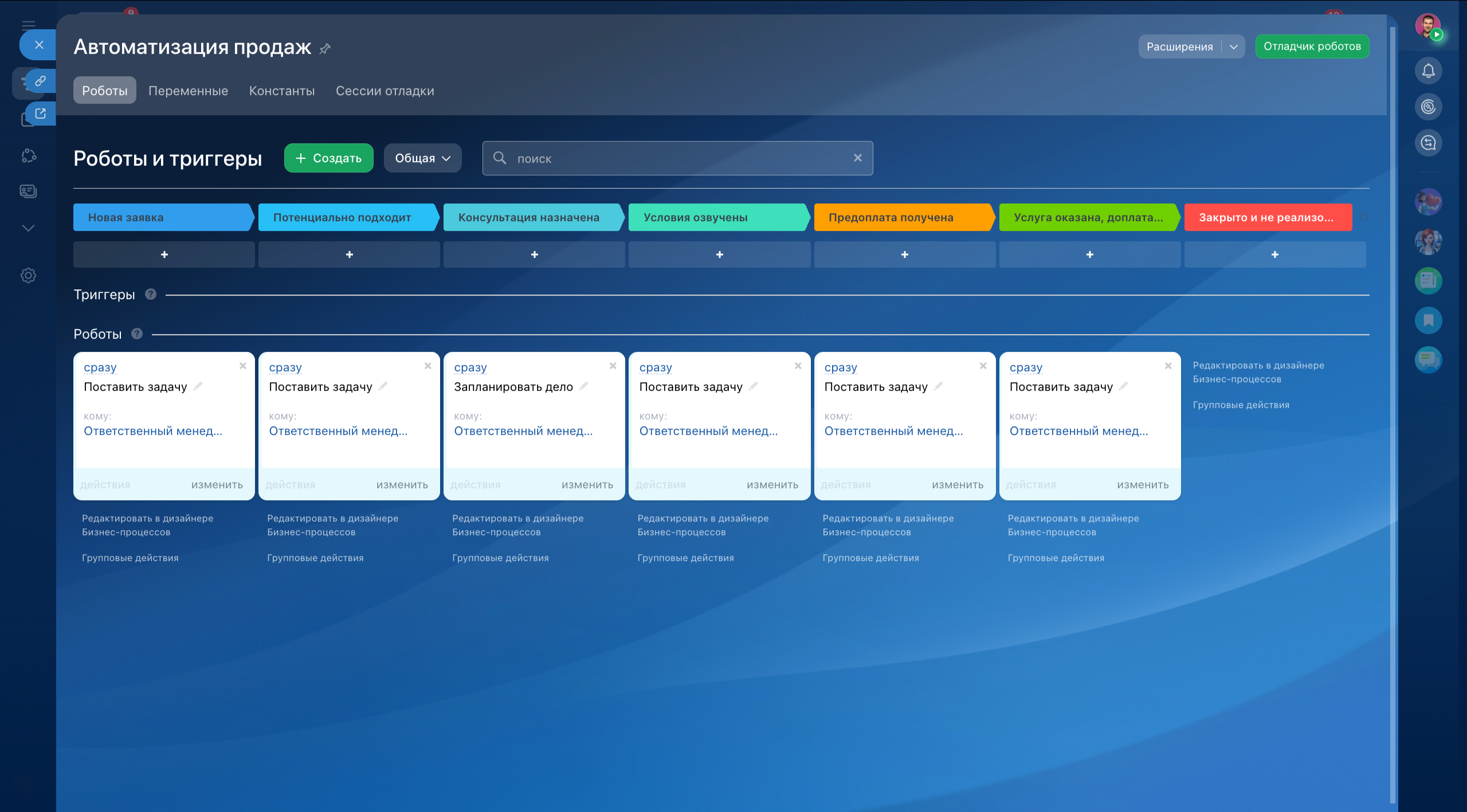1467x812 pixels.
Task: Click the blue bookmark icon in right sidebar
Action: (1428, 320)
